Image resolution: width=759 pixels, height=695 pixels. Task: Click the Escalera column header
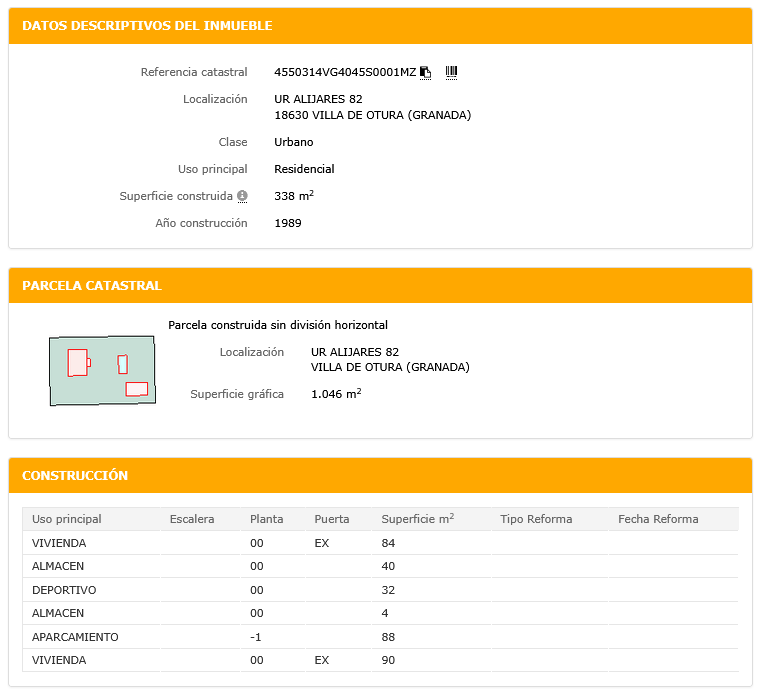coord(192,519)
